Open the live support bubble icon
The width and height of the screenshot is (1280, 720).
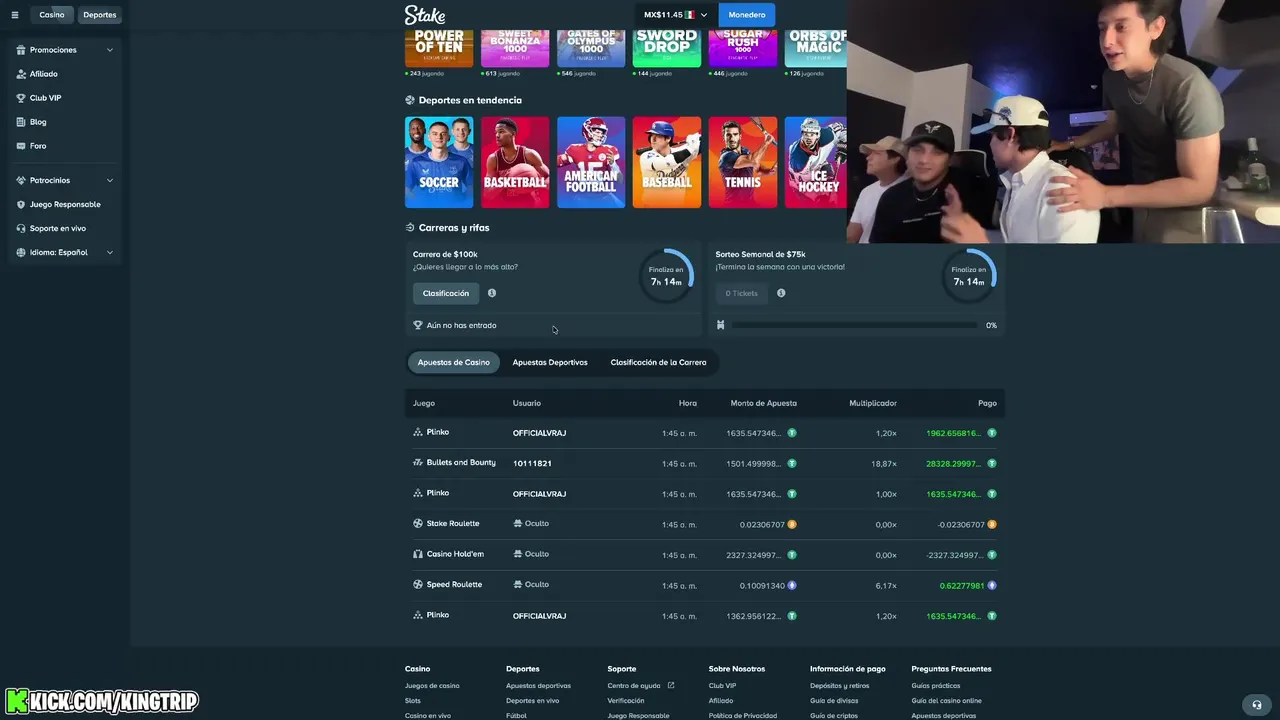[1257, 704]
